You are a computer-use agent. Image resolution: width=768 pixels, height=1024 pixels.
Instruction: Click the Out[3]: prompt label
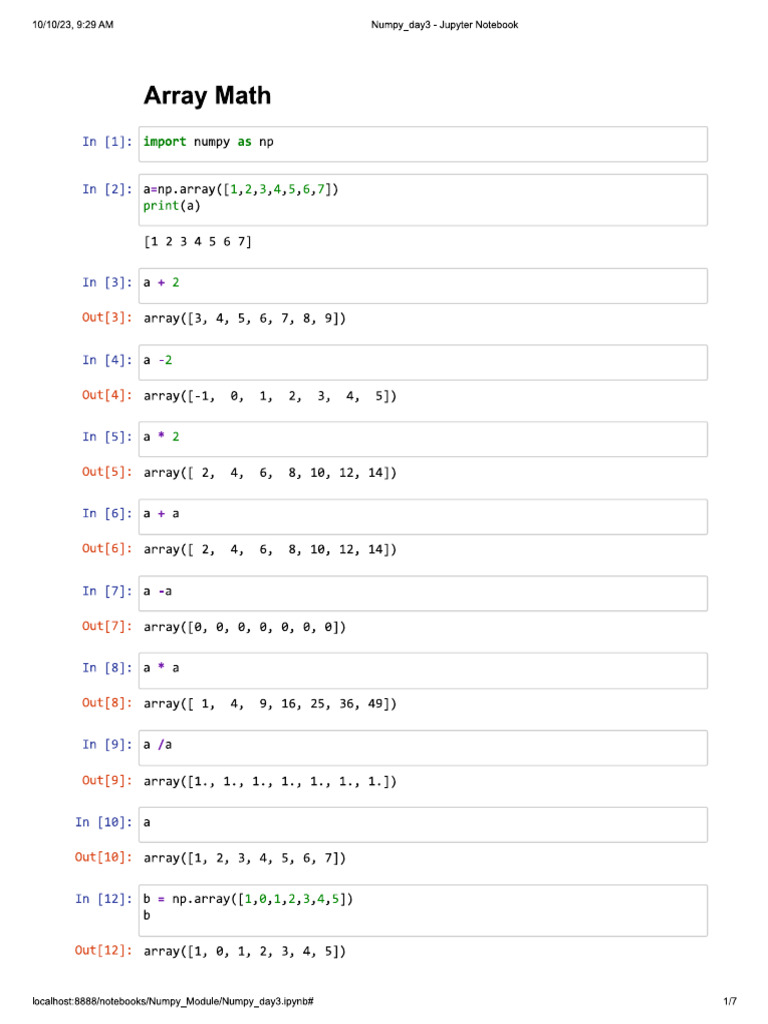107,317
